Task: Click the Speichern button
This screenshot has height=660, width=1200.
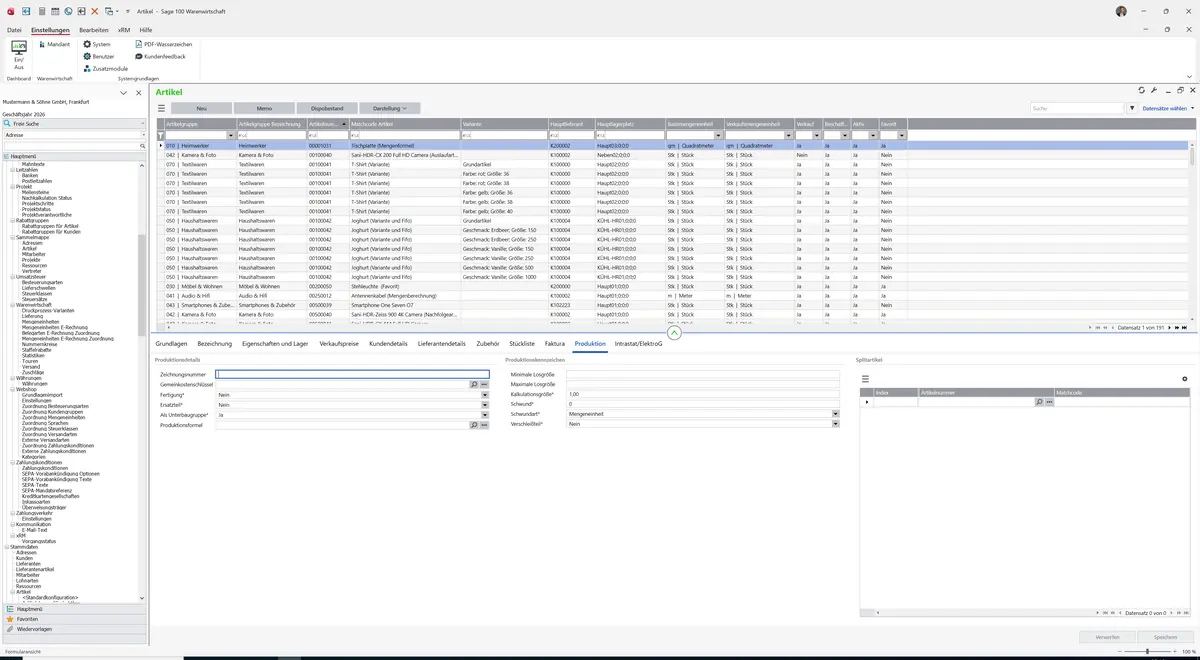Action: [1165, 637]
